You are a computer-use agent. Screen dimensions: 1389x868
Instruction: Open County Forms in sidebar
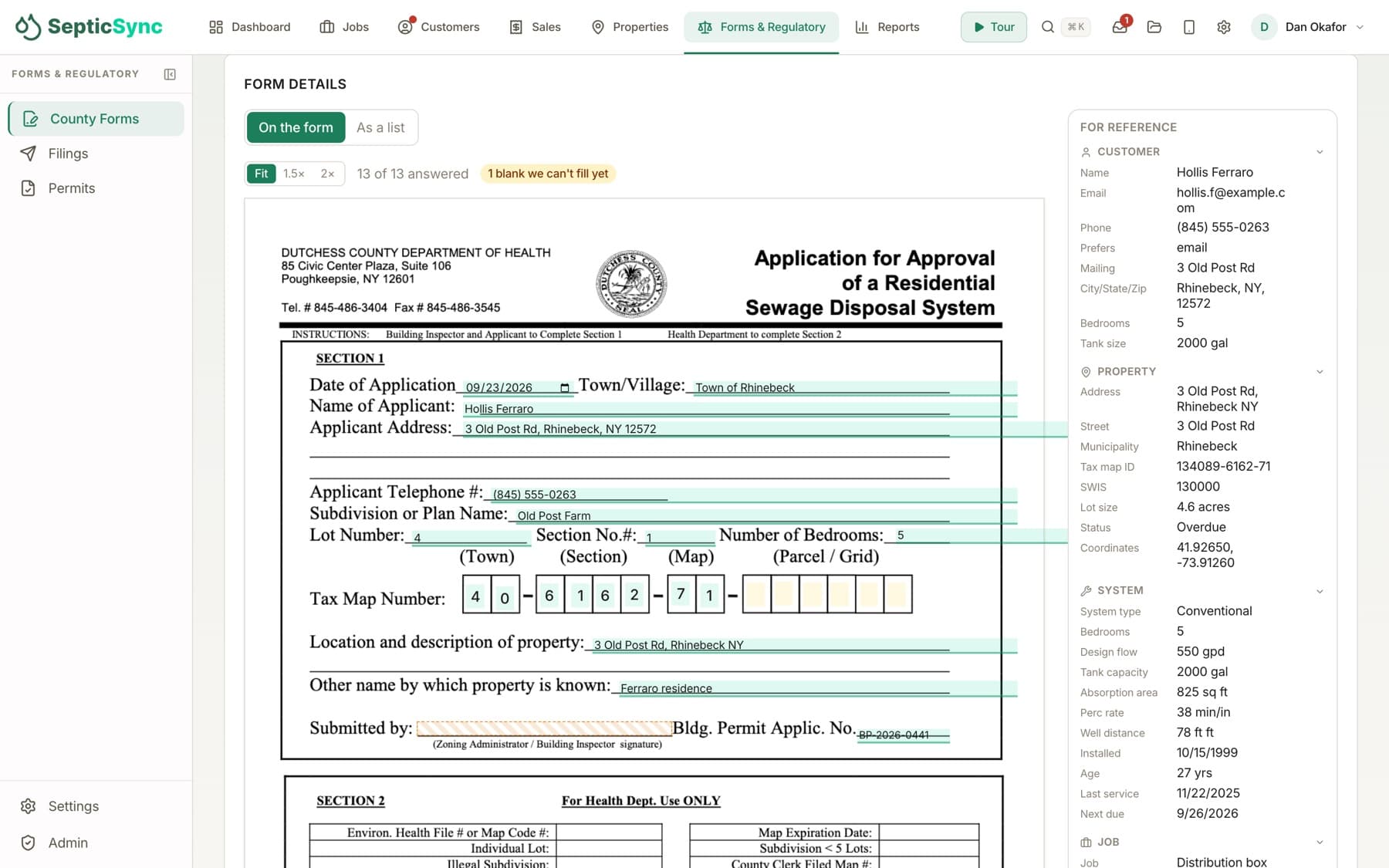pos(96,119)
